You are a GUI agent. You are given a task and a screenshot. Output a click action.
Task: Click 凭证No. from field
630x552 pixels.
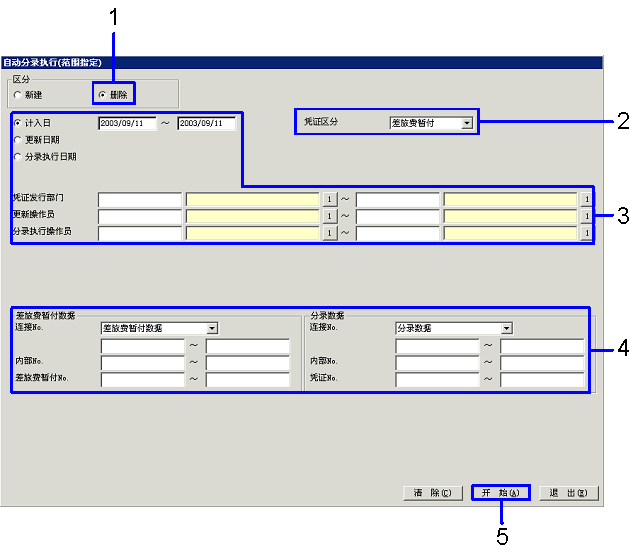tap(437, 379)
